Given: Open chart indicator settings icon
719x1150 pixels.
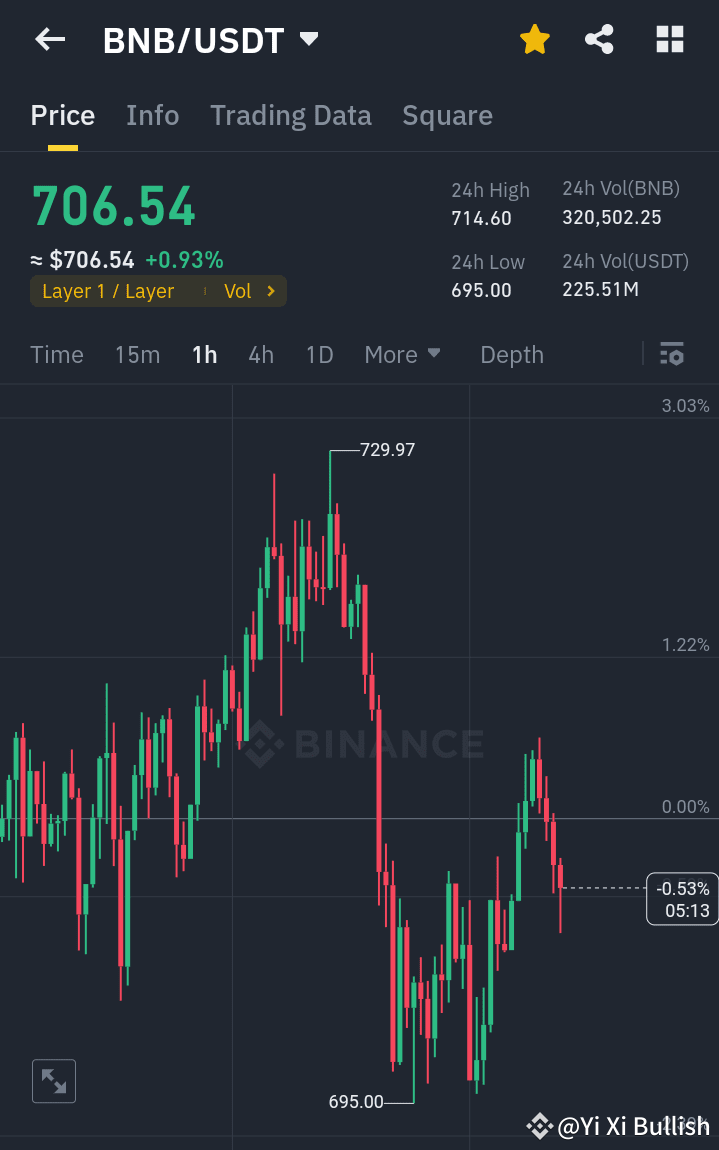Looking at the screenshot, I should coord(671,354).
